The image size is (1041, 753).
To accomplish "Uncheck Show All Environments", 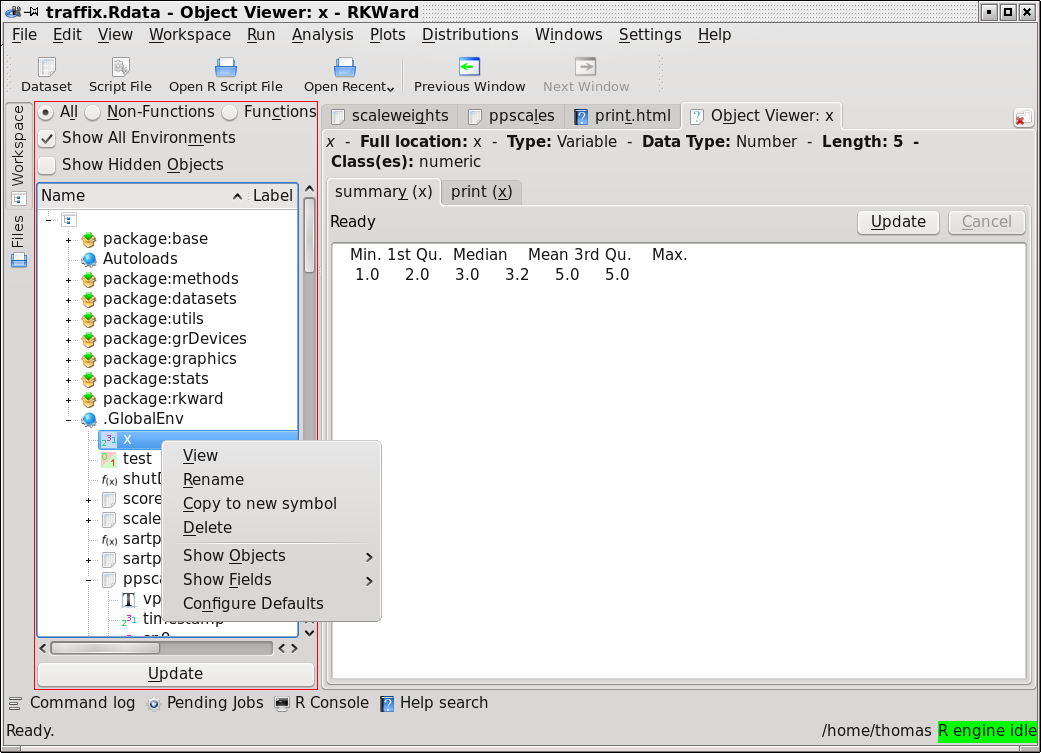I will pos(47,138).
